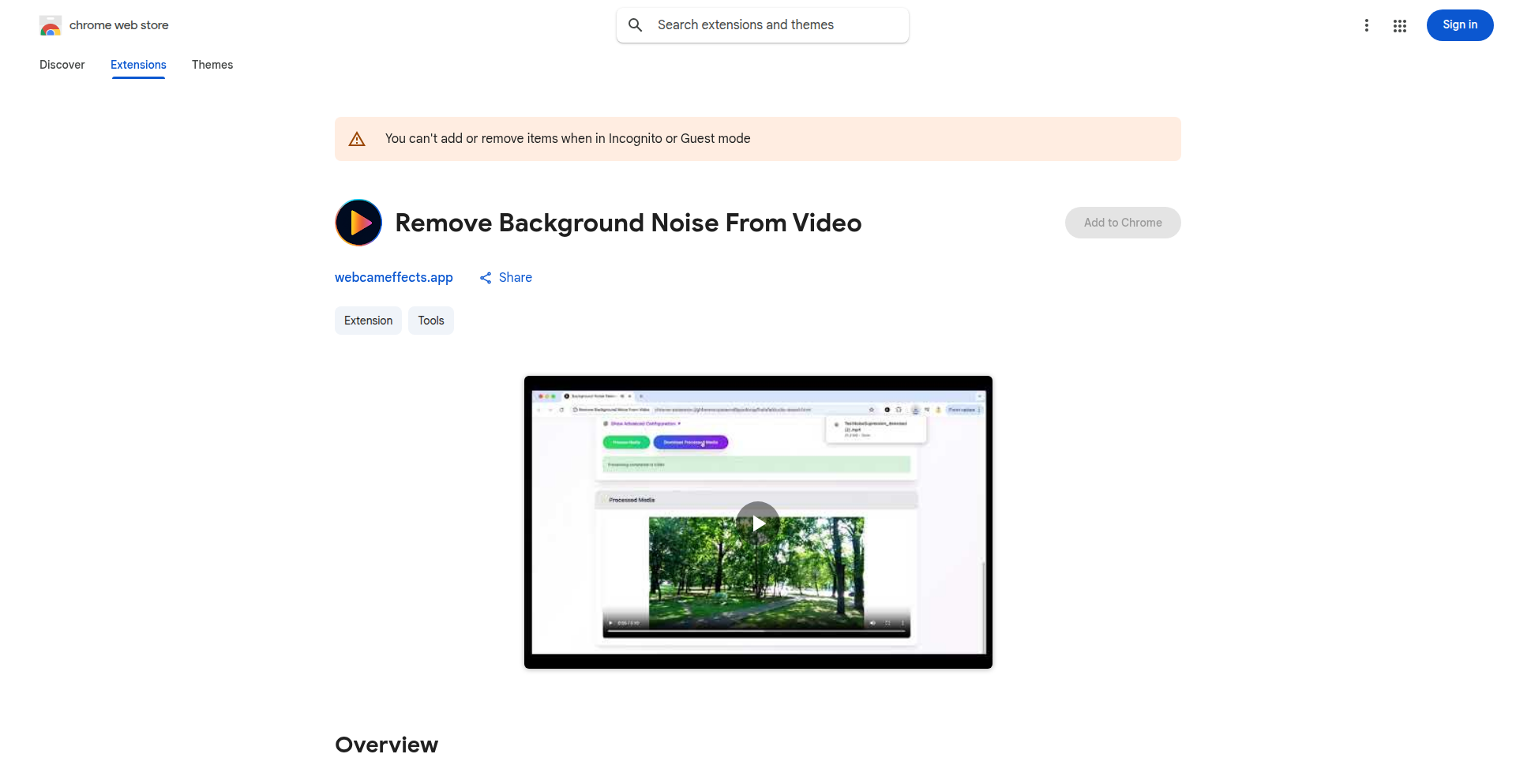
Task: Open the webcameffects.app developer link
Action: (x=393, y=277)
